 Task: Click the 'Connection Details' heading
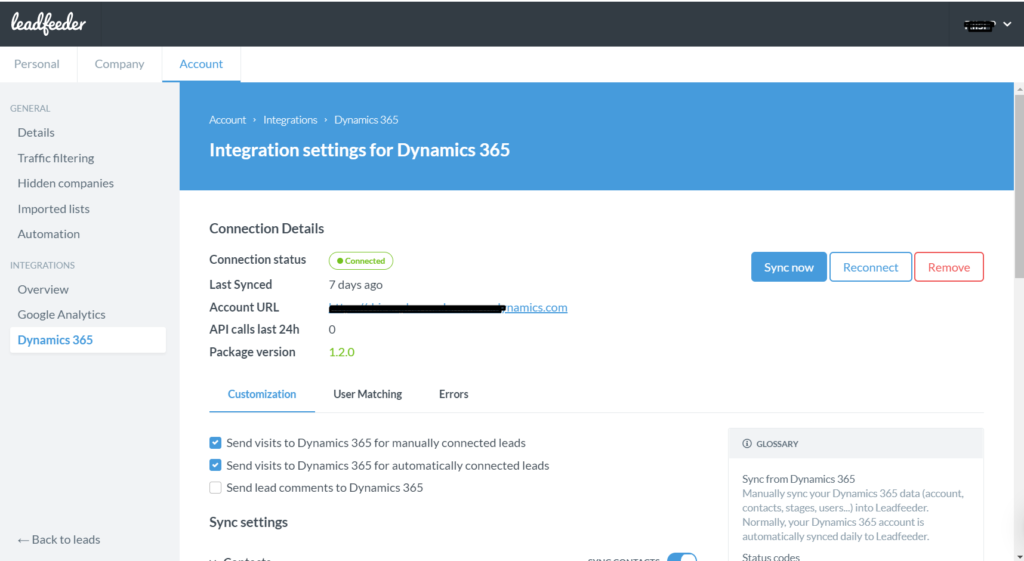(x=266, y=229)
